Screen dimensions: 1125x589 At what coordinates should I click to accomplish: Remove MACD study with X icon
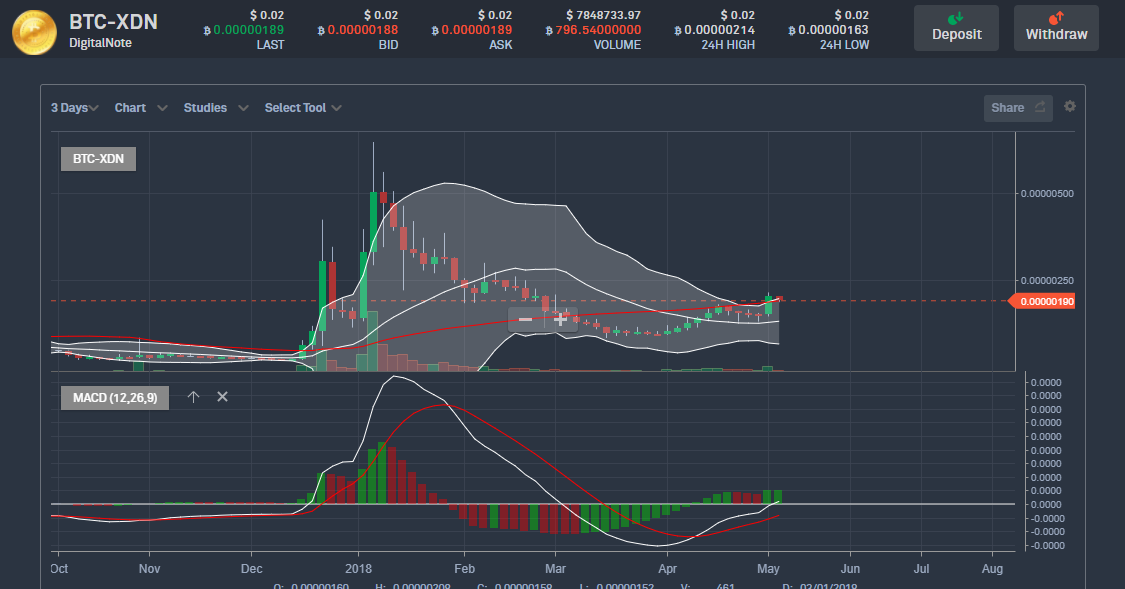(222, 397)
